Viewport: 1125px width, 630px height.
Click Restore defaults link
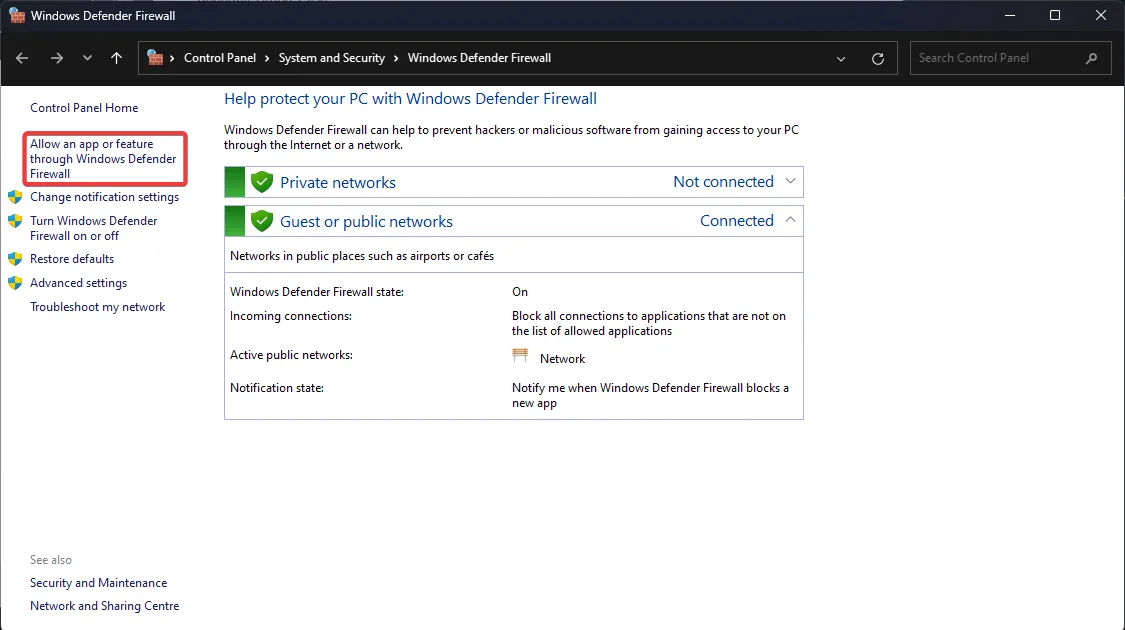pos(72,259)
